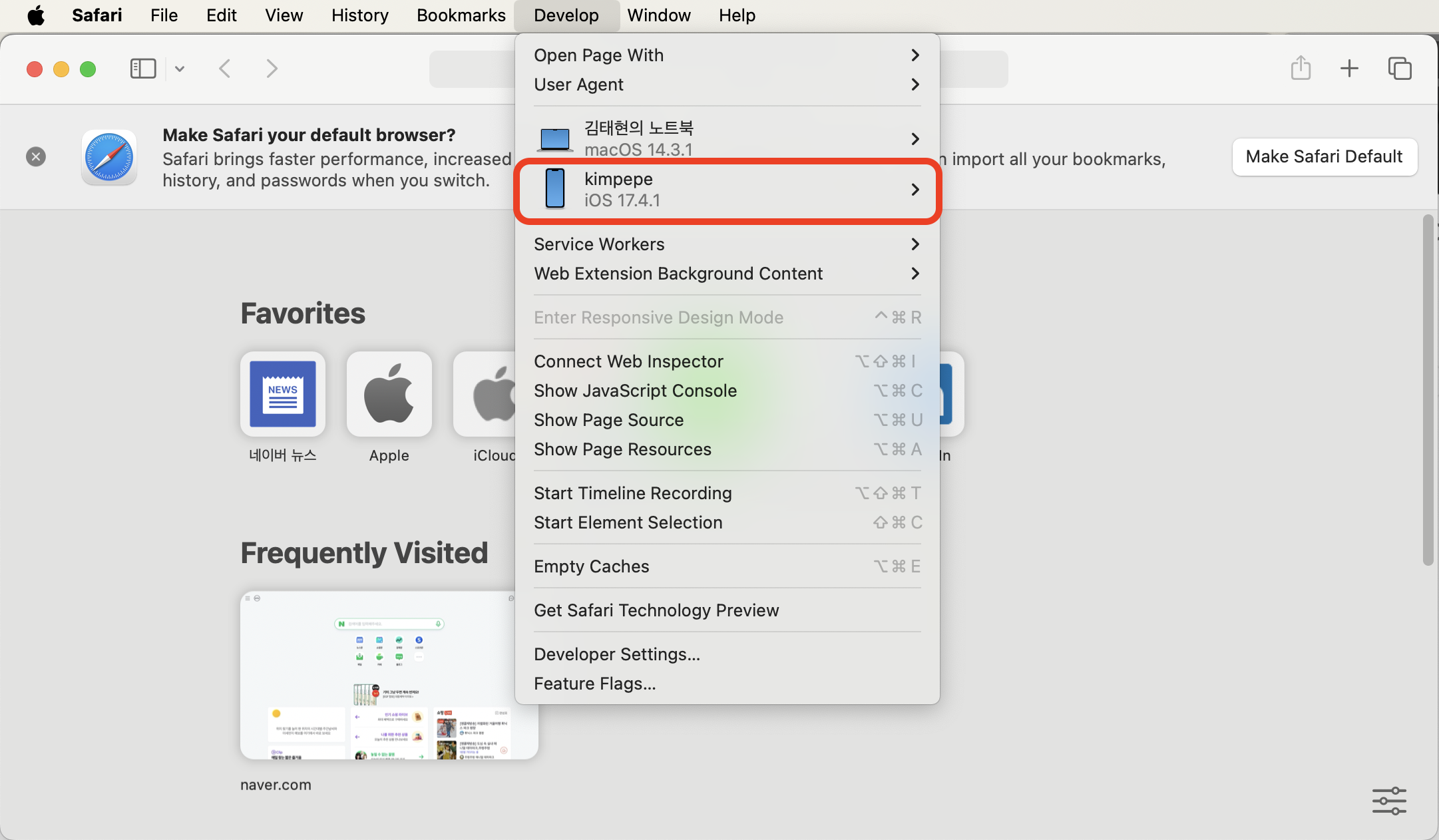Go back with the left arrow
The height and width of the screenshot is (840, 1439).
tap(225, 69)
